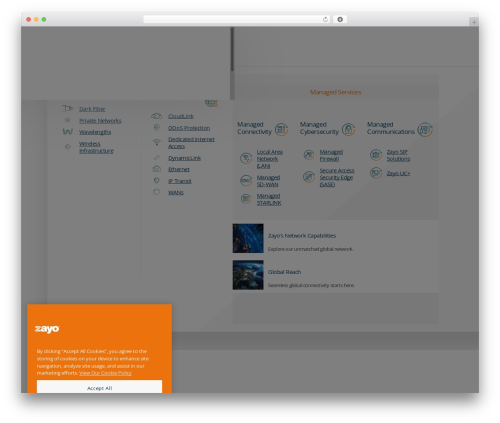Open Zayo's Network Capabilities thumbnail image
This screenshot has width=500, height=423.
pos(248,238)
